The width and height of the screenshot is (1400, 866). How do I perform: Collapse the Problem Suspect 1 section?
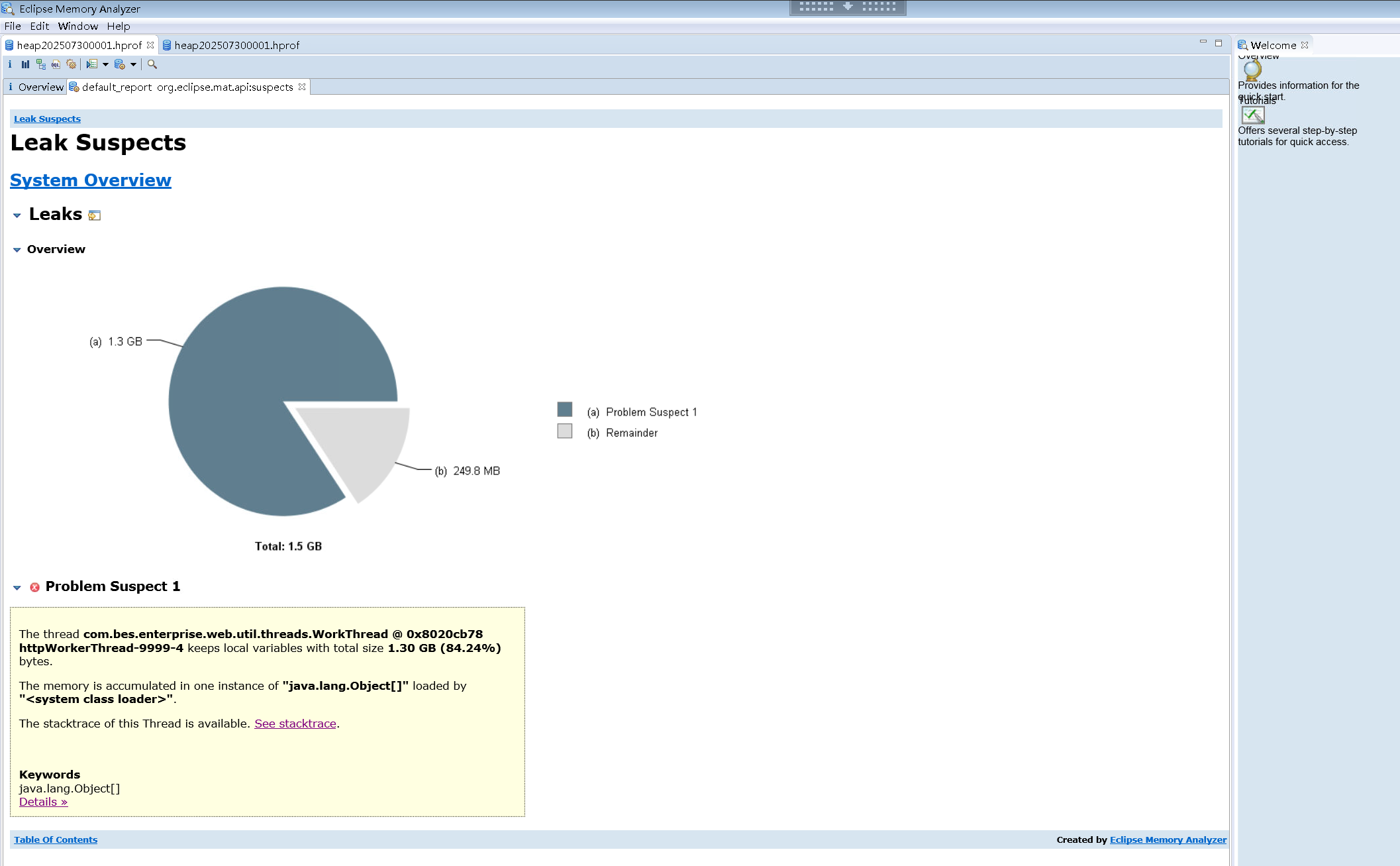(x=17, y=588)
